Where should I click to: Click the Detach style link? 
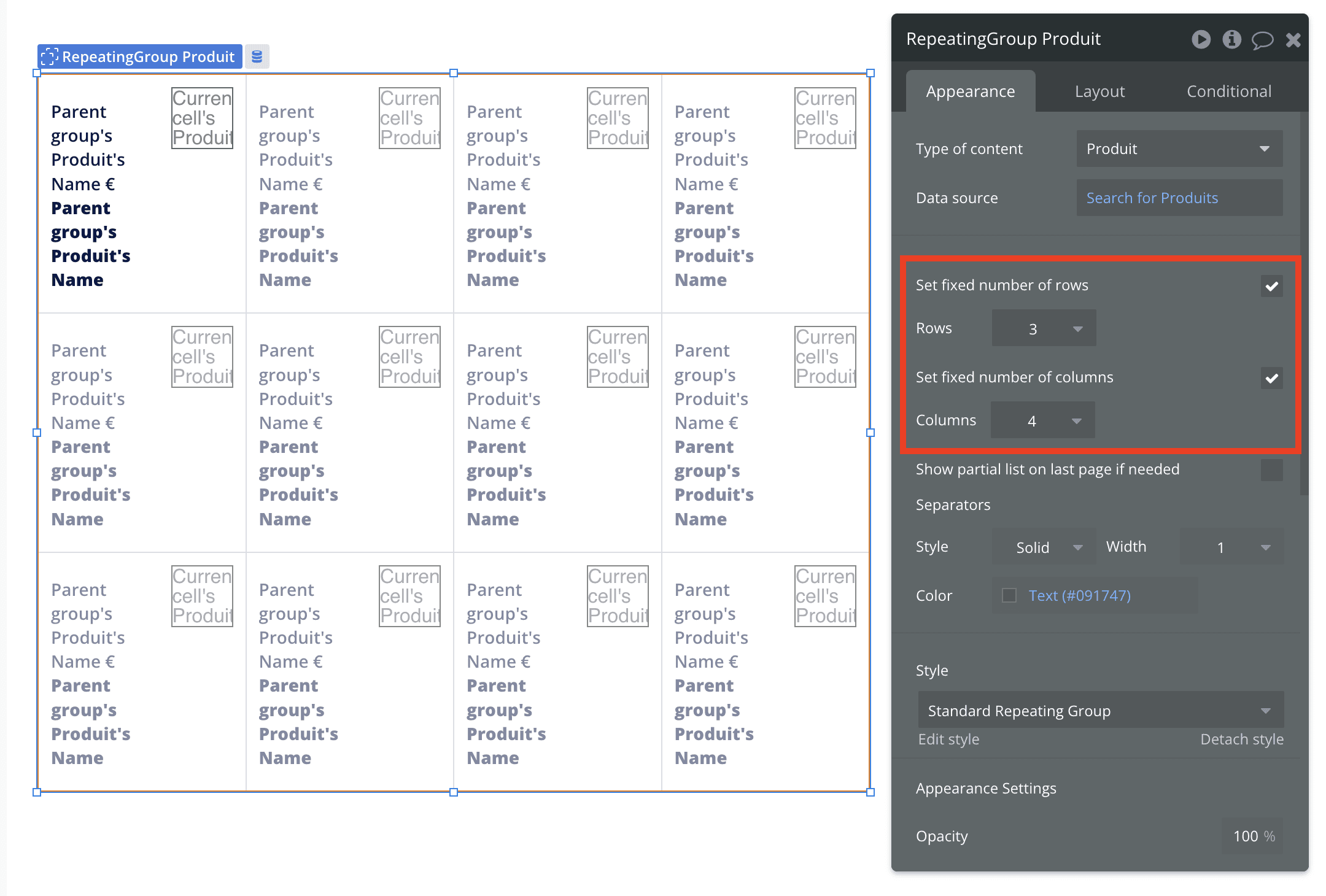(x=1241, y=740)
